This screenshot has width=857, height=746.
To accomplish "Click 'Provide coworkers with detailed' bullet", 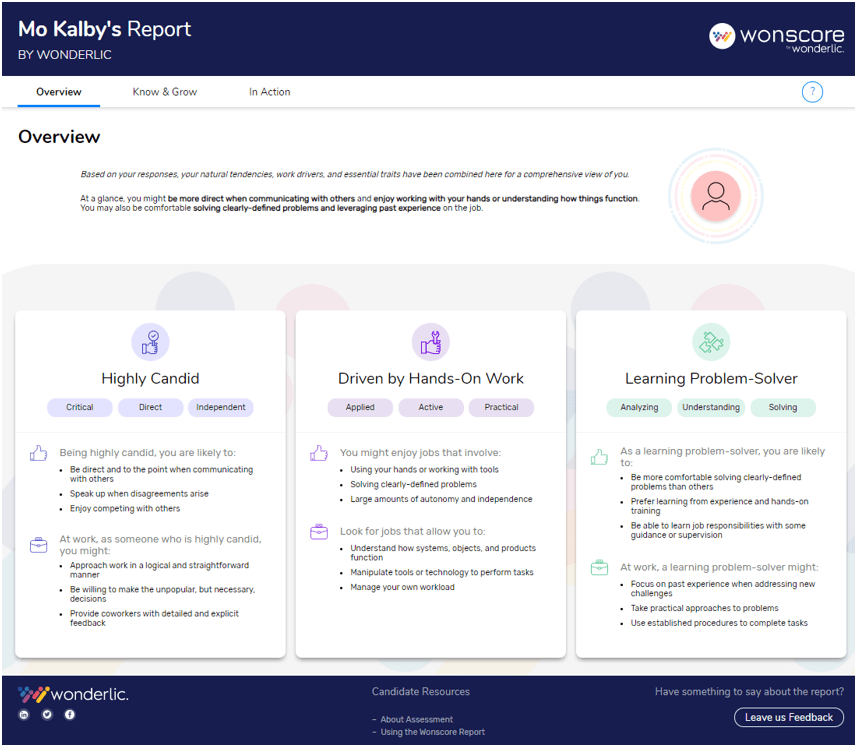I will pos(154,618).
